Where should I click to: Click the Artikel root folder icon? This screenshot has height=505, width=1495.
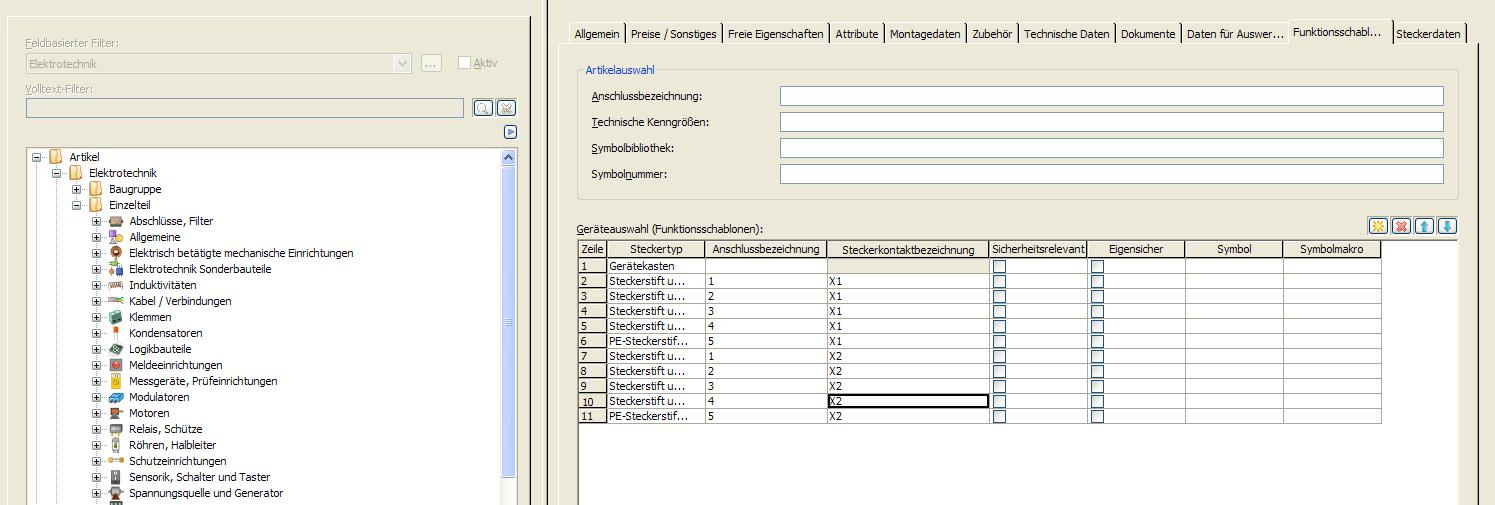click(56, 157)
